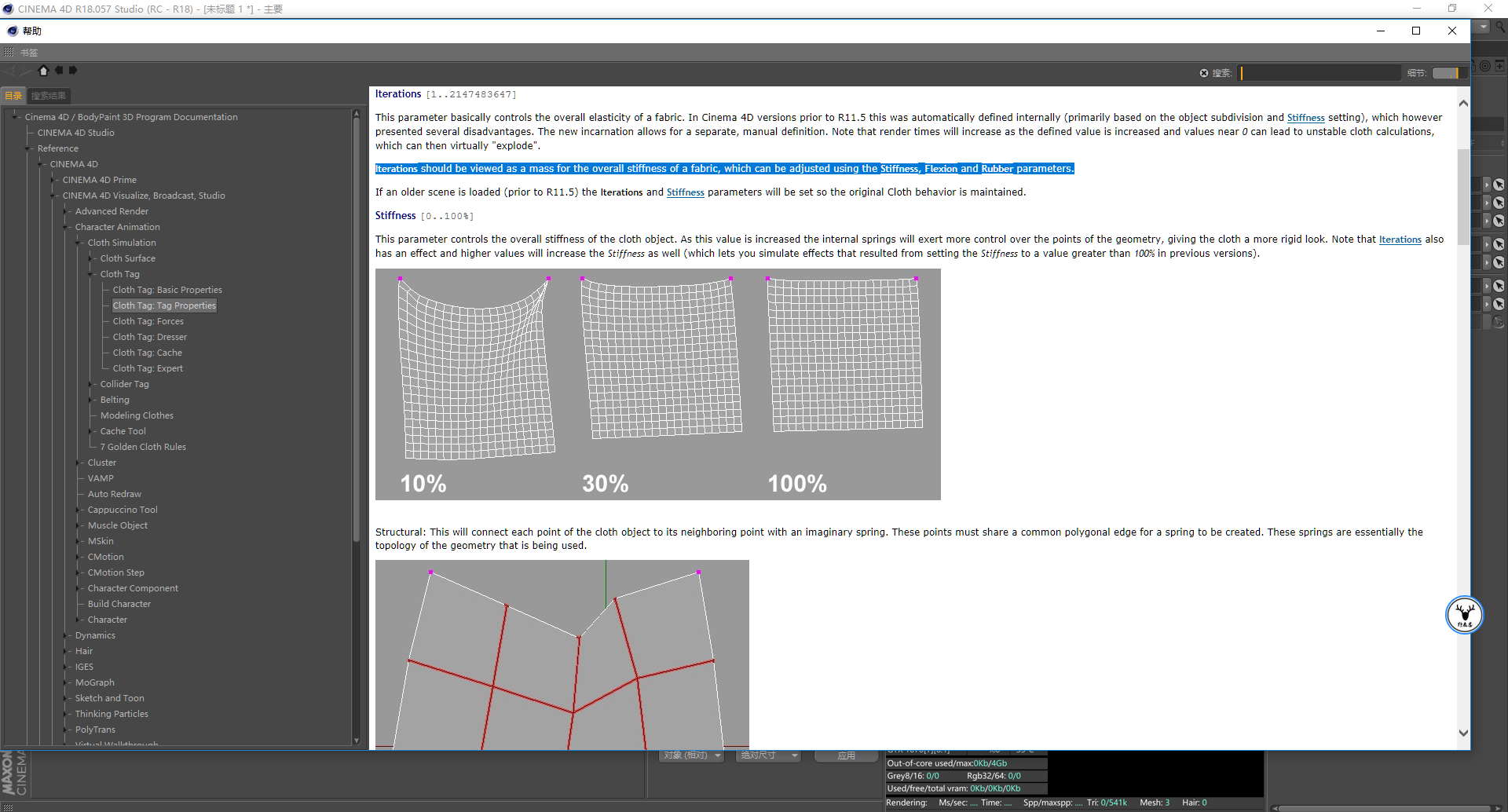This screenshot has height=812, width=1508.
Task: Click the 应用 apply button in main window
Action: click(846, 755)
